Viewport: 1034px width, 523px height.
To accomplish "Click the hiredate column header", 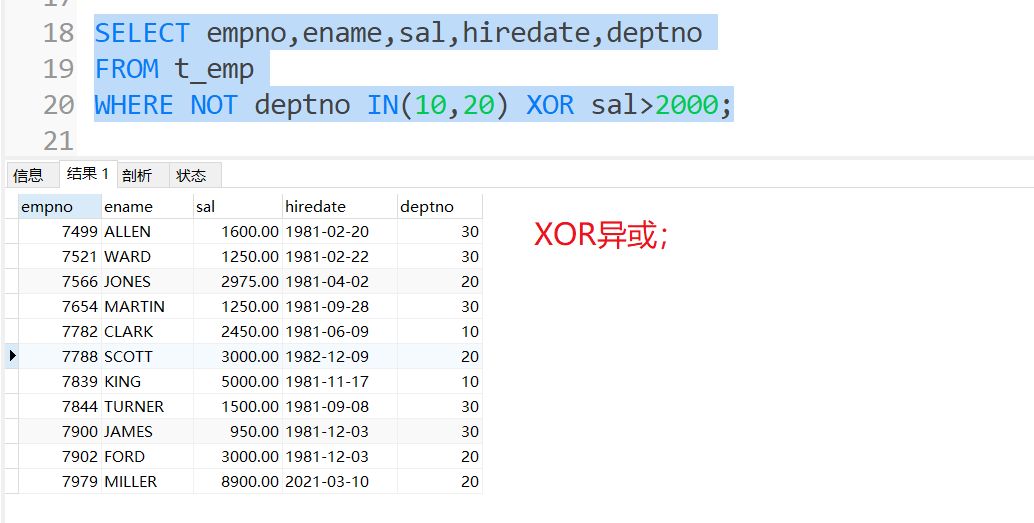I will (340, 206).
